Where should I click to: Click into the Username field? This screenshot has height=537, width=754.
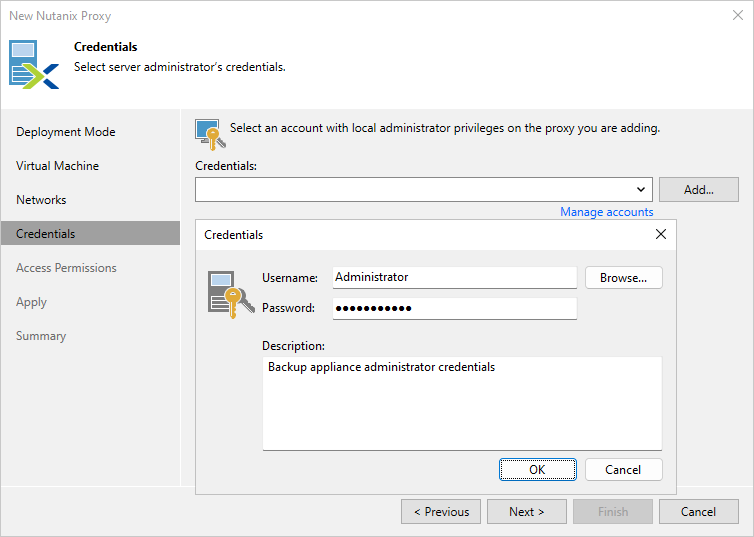(x=454, y=278)
